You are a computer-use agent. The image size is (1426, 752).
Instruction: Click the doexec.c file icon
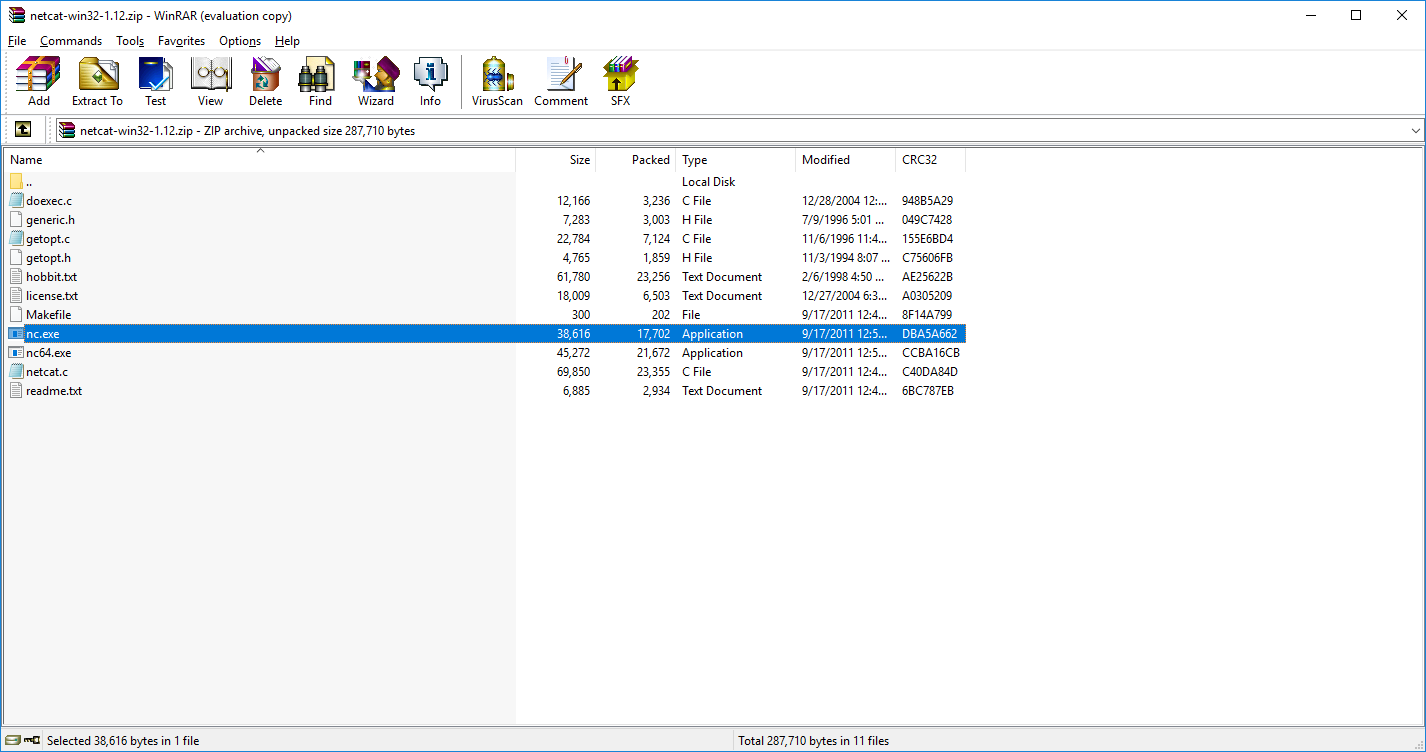coord(16,201)
